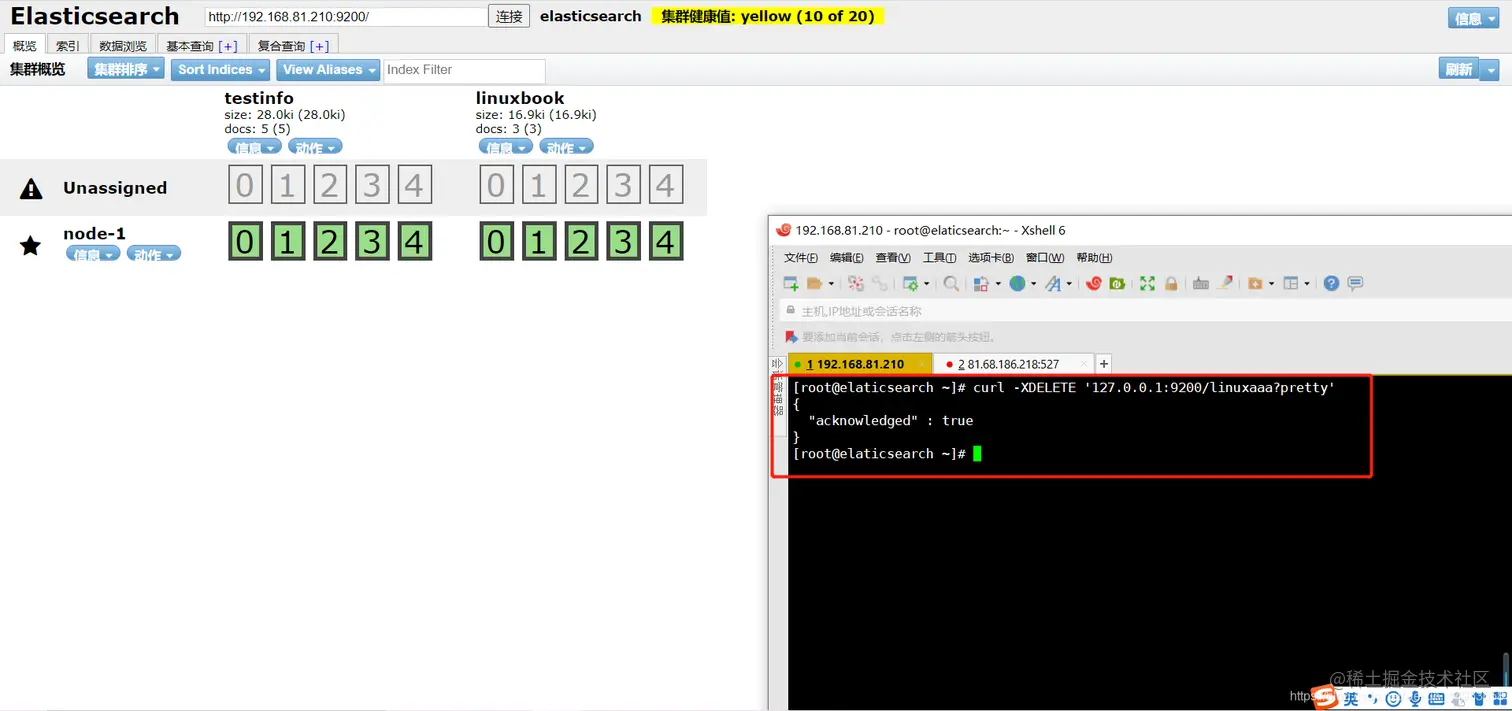Toggle Sogou language mode '英'
1512x711 pixels.
point(1351,698)
